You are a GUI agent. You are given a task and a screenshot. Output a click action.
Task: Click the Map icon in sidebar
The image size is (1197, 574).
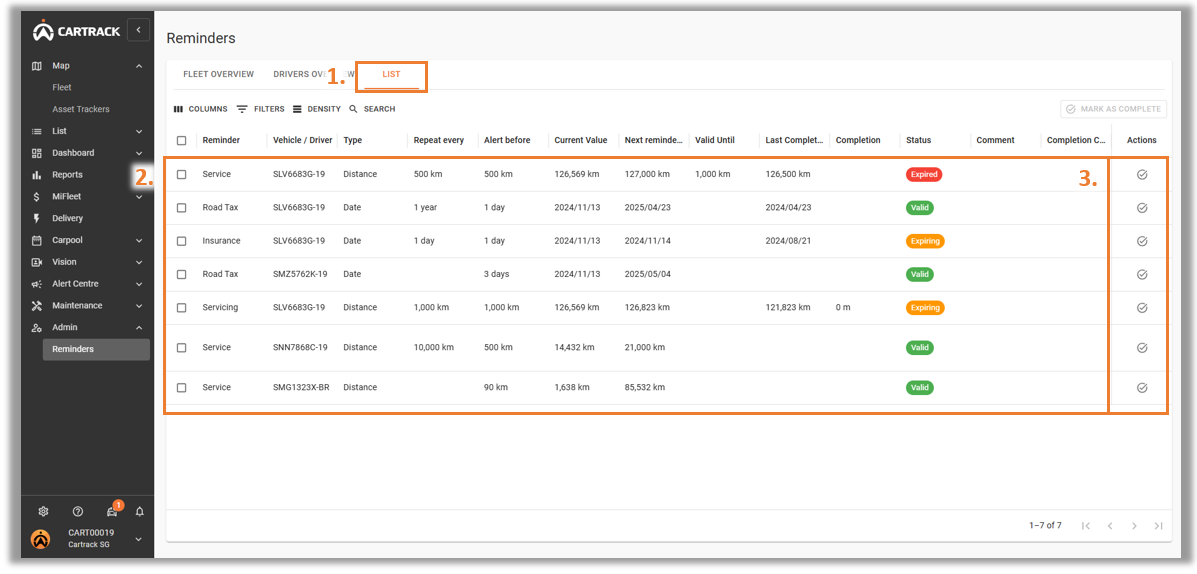tap(37, 66)
